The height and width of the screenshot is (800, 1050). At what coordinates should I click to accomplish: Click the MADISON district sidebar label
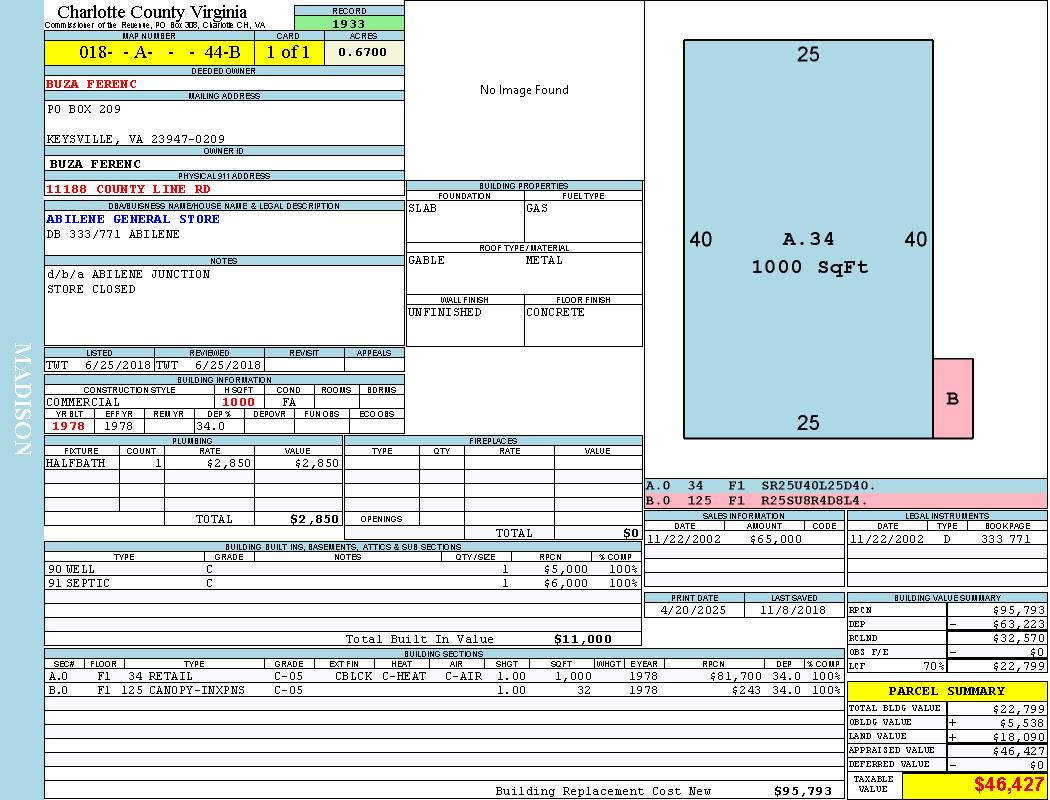click(x=22, y=400)
